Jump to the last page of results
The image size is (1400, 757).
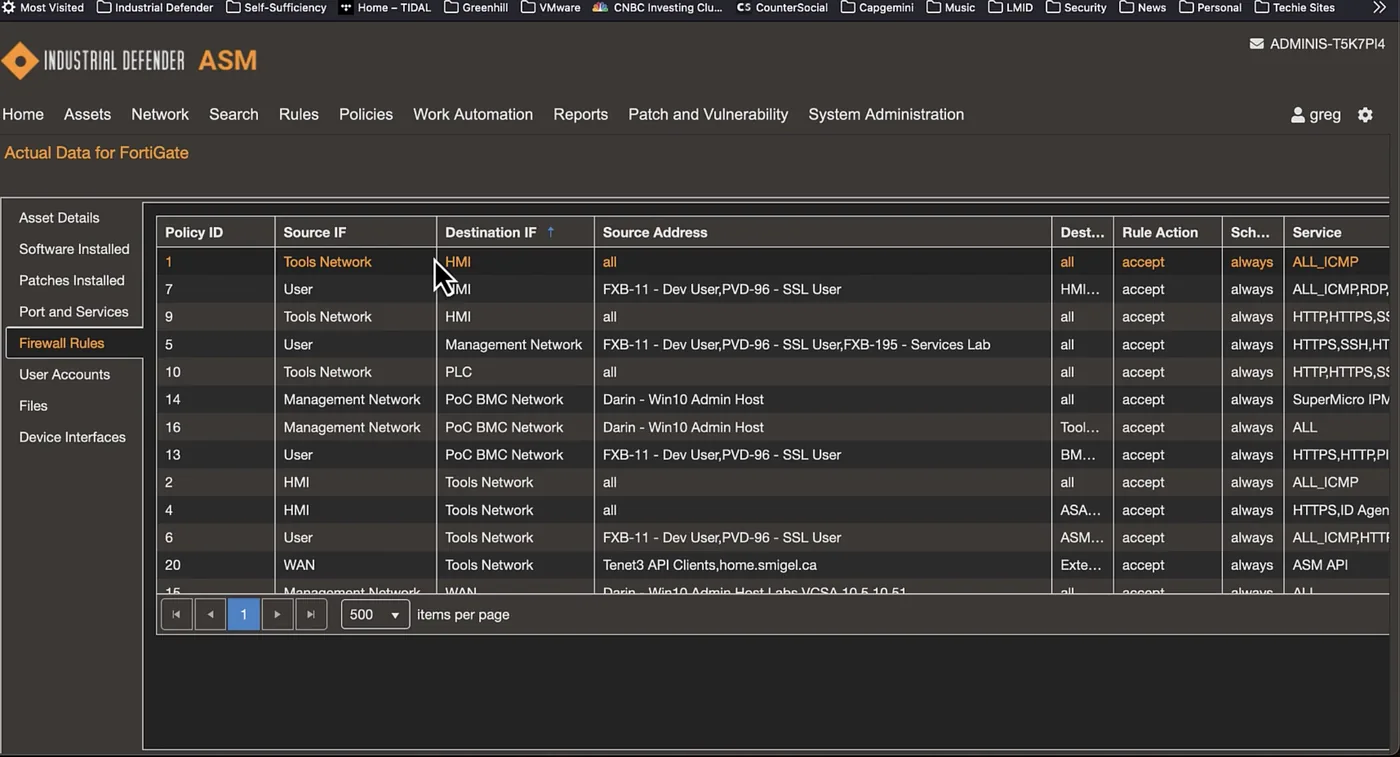click(x=311, y=614)
